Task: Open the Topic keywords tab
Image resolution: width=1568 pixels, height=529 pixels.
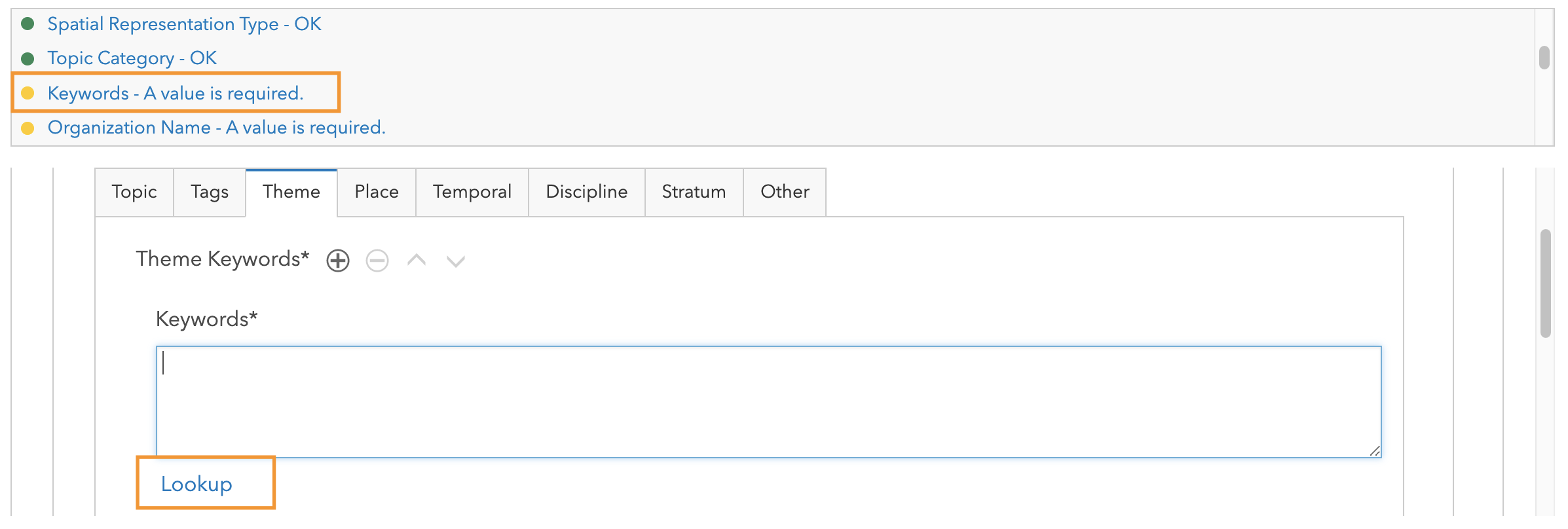Action: [x=134, y=192]
